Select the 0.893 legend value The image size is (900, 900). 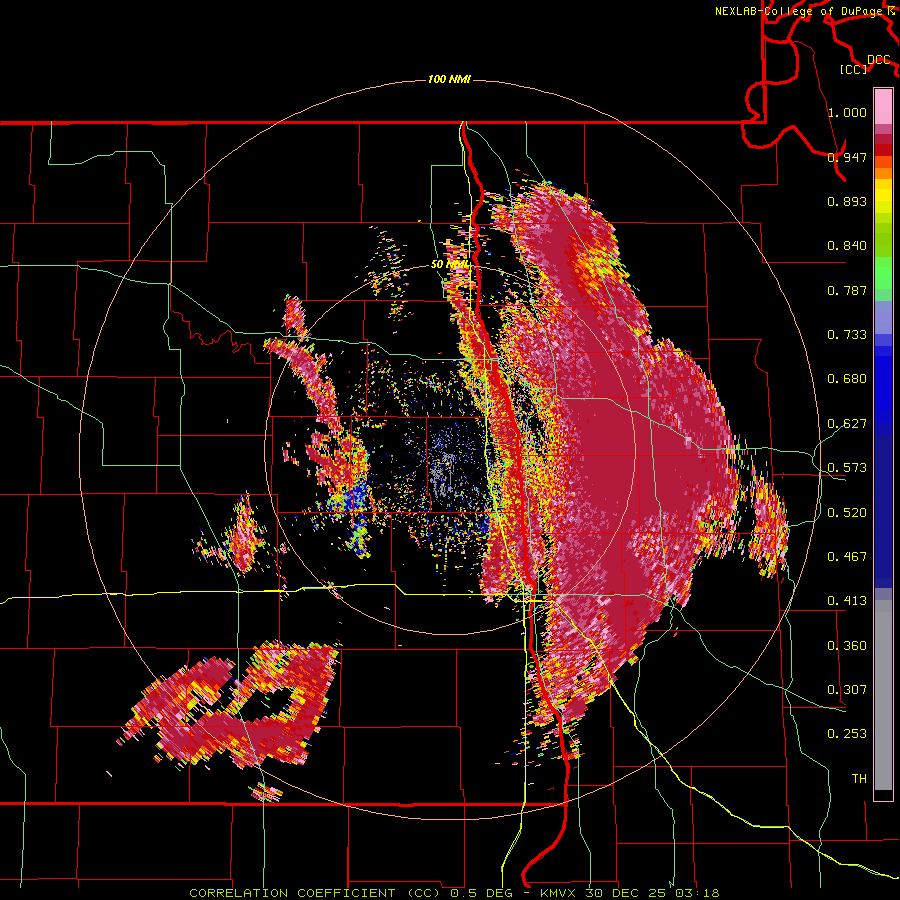tap(847, 201)
